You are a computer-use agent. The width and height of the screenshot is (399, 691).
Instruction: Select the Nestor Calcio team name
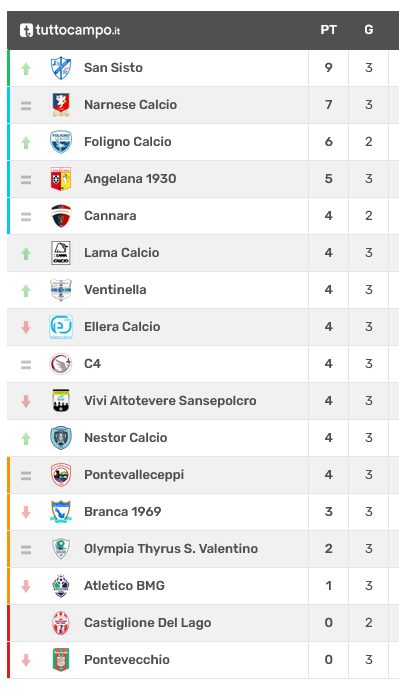click(x=126, y=438)
